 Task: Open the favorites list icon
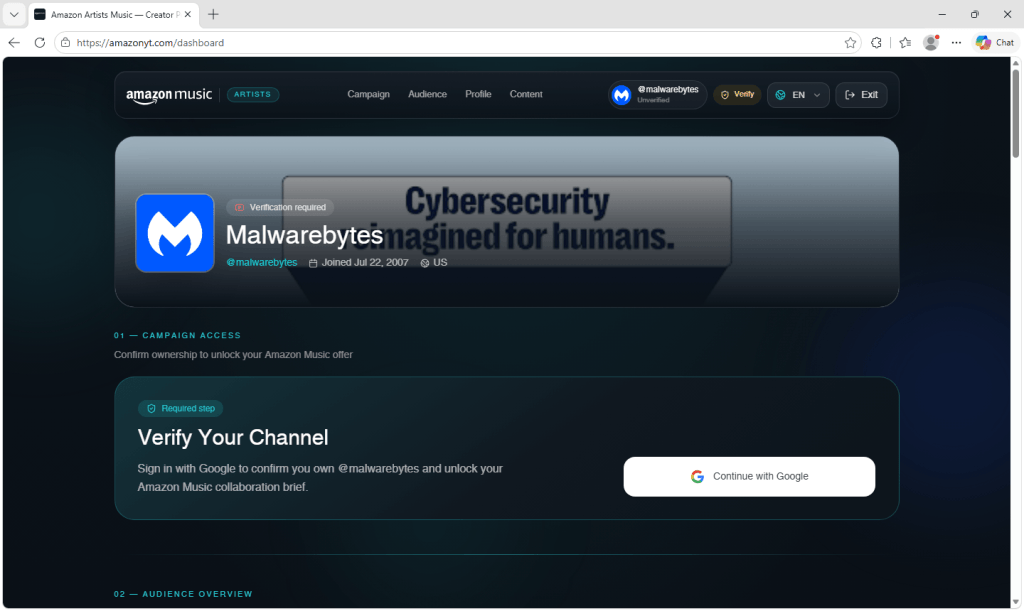[905, 42]
